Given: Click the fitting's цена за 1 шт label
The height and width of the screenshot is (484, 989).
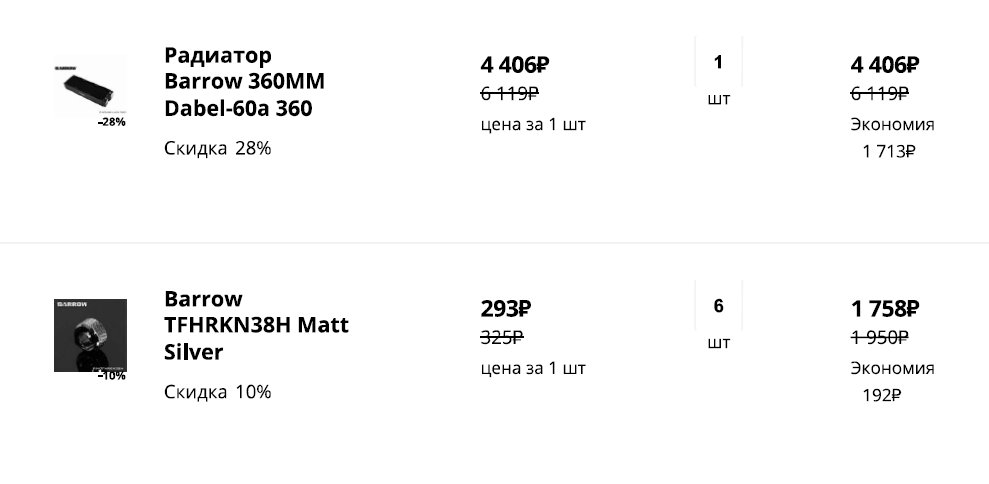Looking at the screenshot, I should 533,368.
